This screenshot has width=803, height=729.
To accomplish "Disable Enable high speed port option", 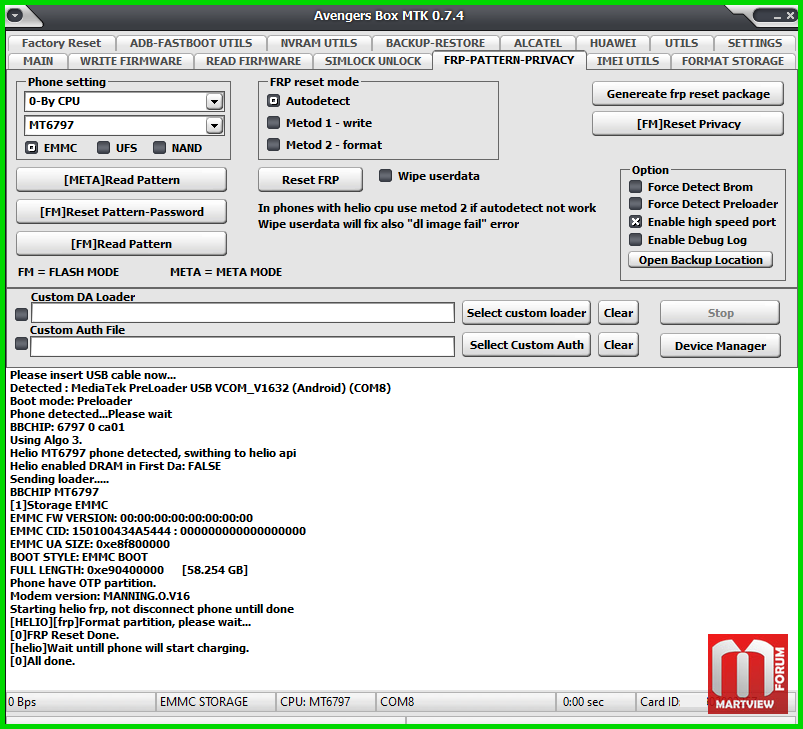I will [x=636, y=222].
